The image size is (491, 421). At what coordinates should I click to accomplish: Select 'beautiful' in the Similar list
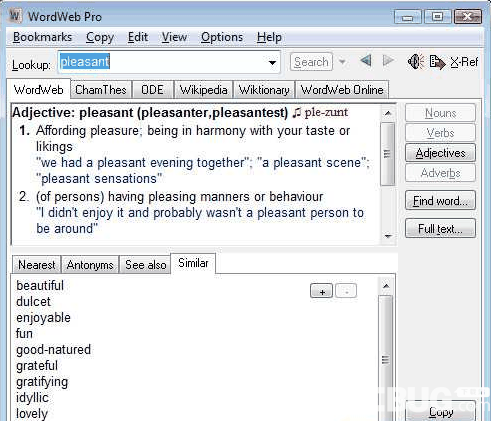click(40, 286)
